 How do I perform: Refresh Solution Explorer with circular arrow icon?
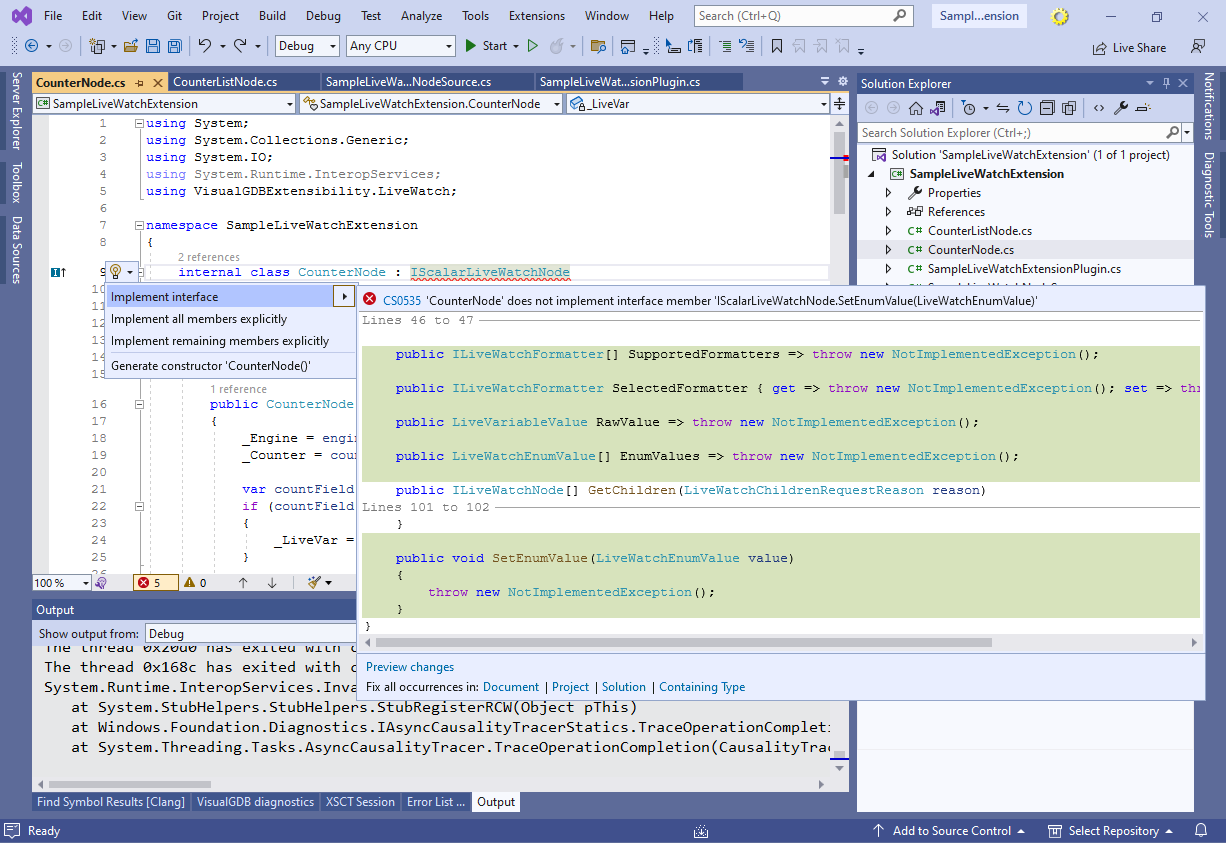1025,108
